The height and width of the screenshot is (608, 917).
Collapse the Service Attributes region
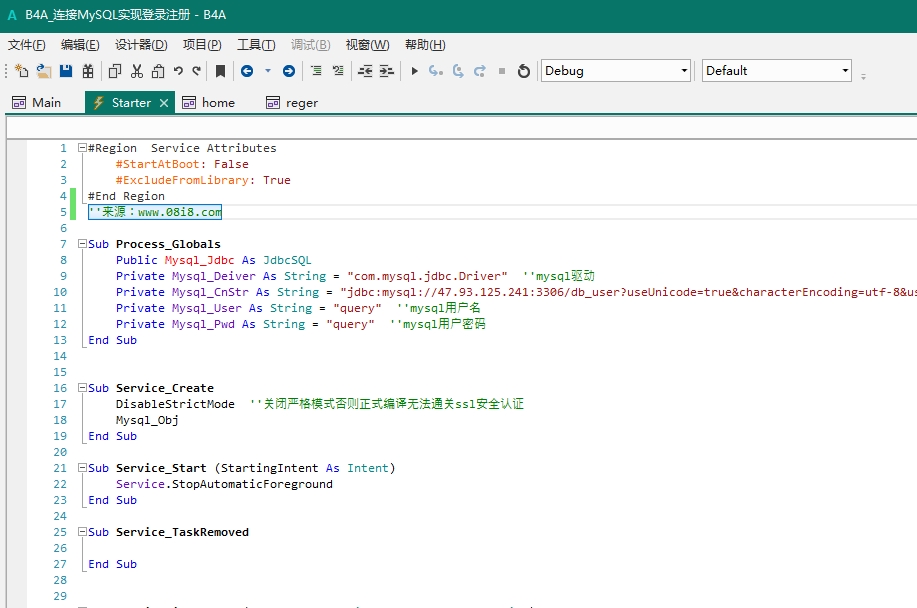[x=82, y=148]
